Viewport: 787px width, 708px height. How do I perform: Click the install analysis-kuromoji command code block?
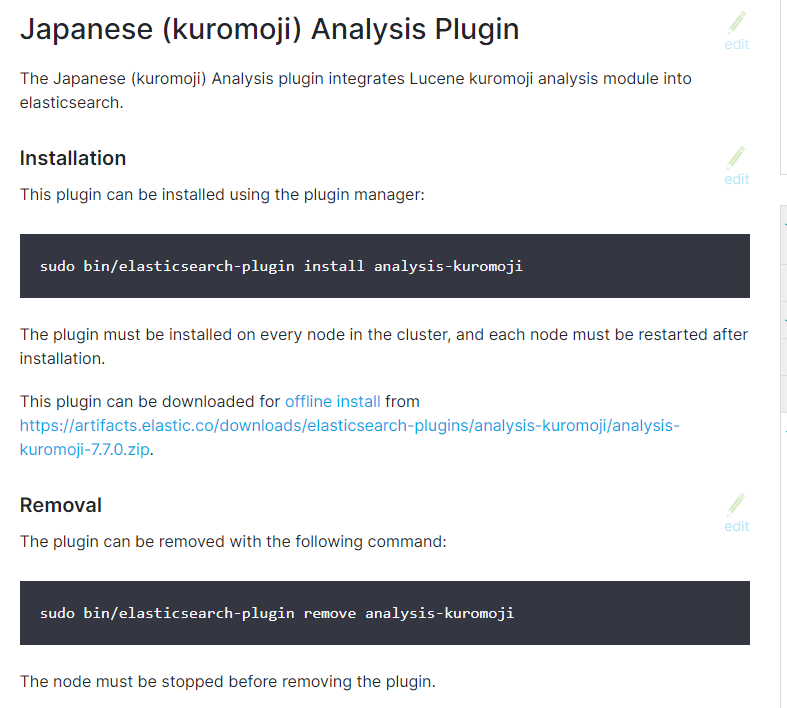tap(385, 266)
